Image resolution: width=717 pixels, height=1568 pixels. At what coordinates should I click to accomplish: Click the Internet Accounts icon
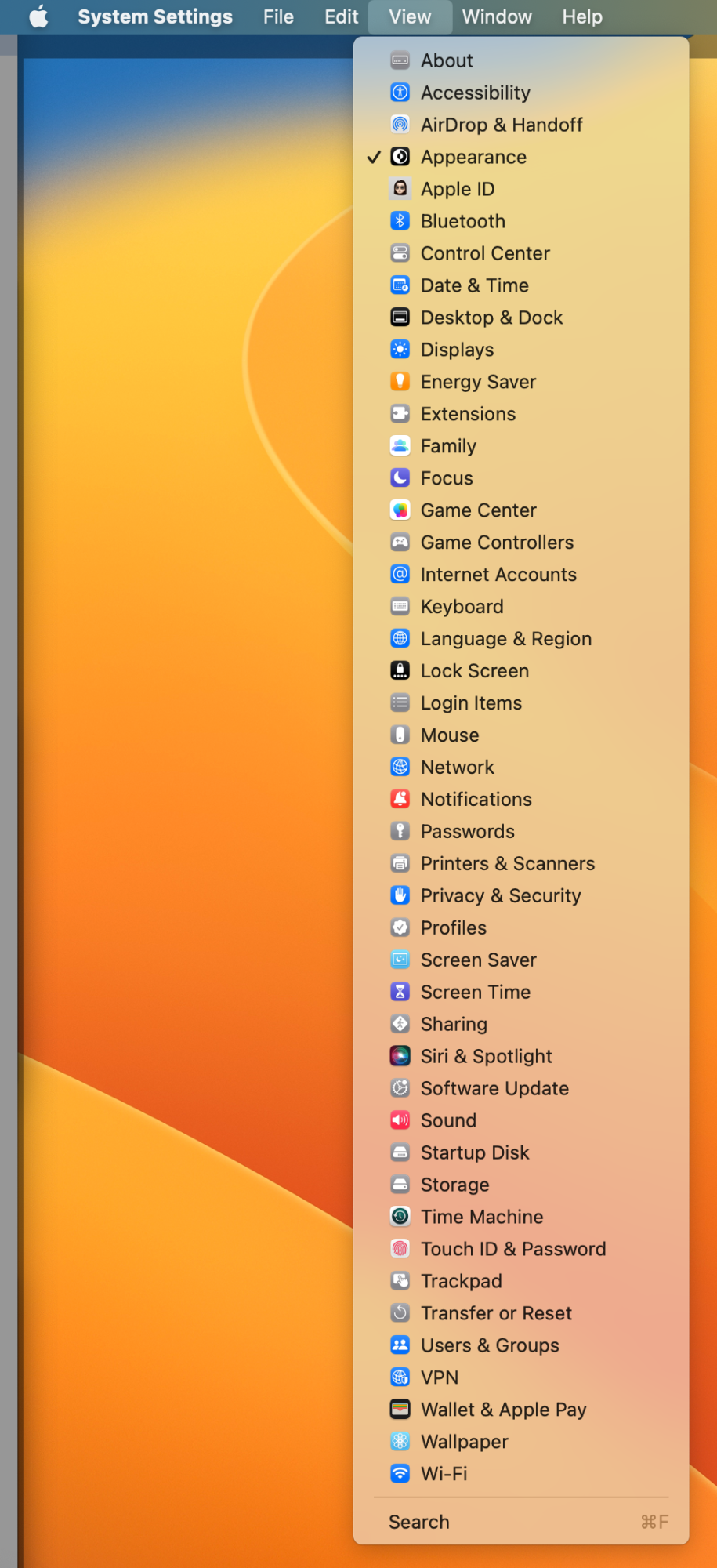pos(400,575)
